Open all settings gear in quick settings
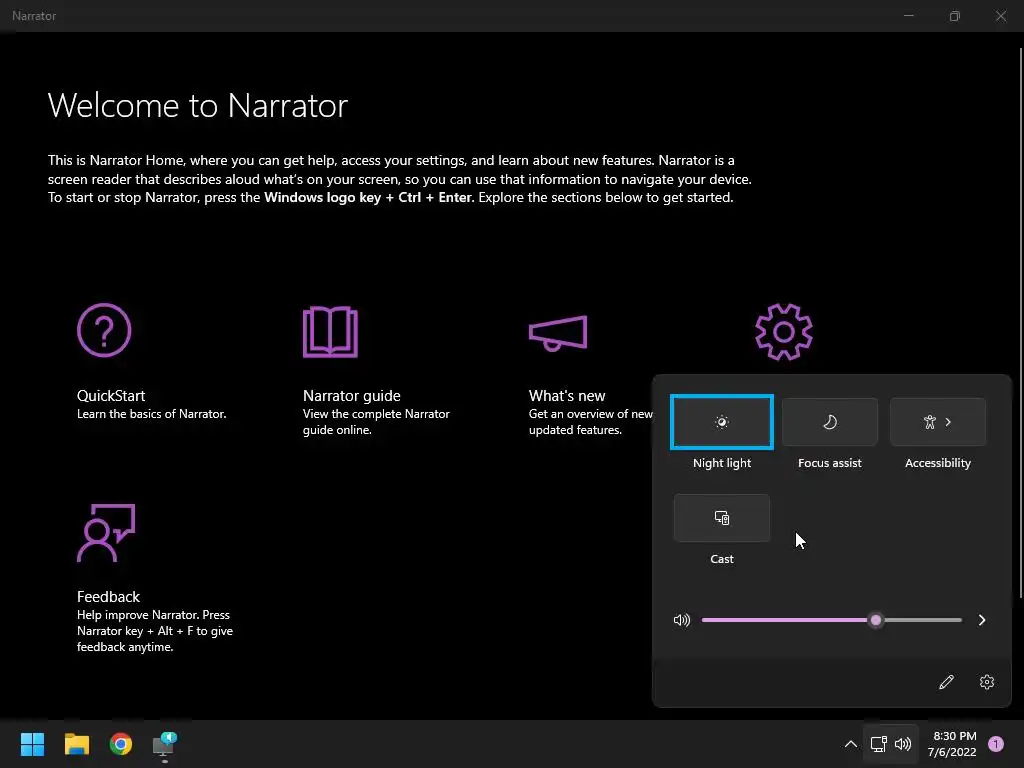The width and height of the screenshot is (1024, 768). pos(987,682)
